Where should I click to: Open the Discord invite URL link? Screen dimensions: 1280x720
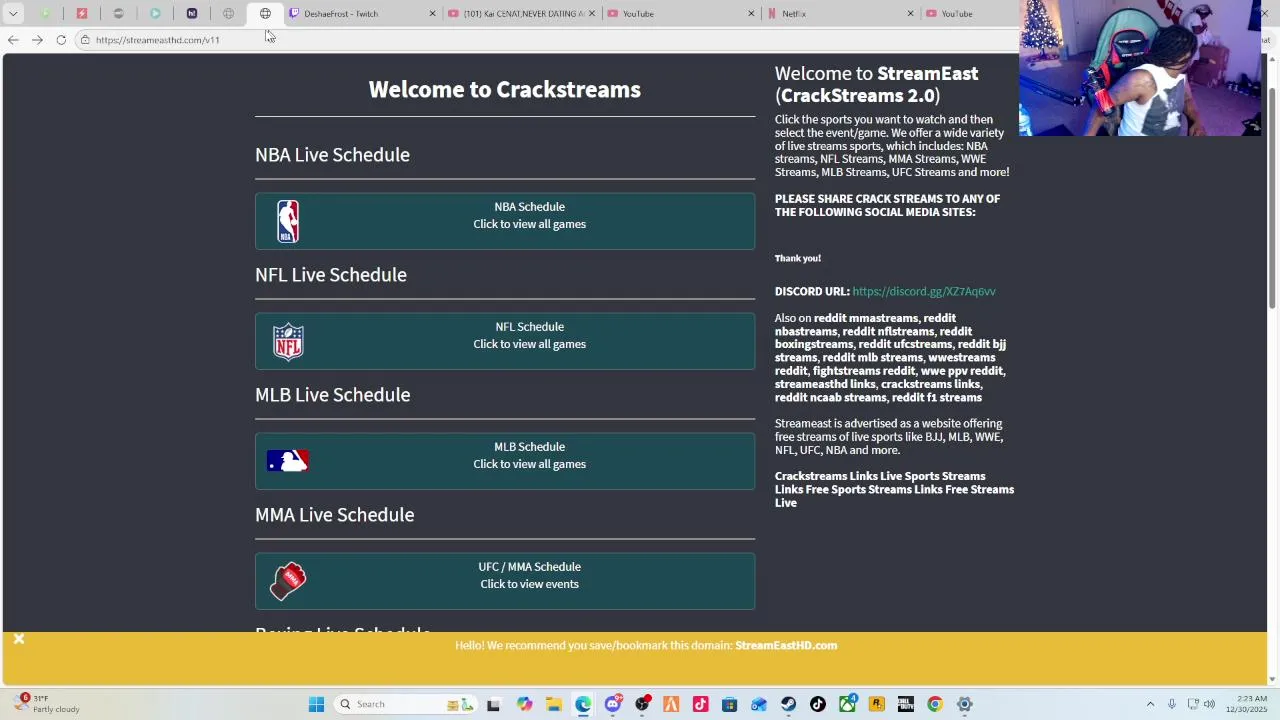click(x=924, y=291)
